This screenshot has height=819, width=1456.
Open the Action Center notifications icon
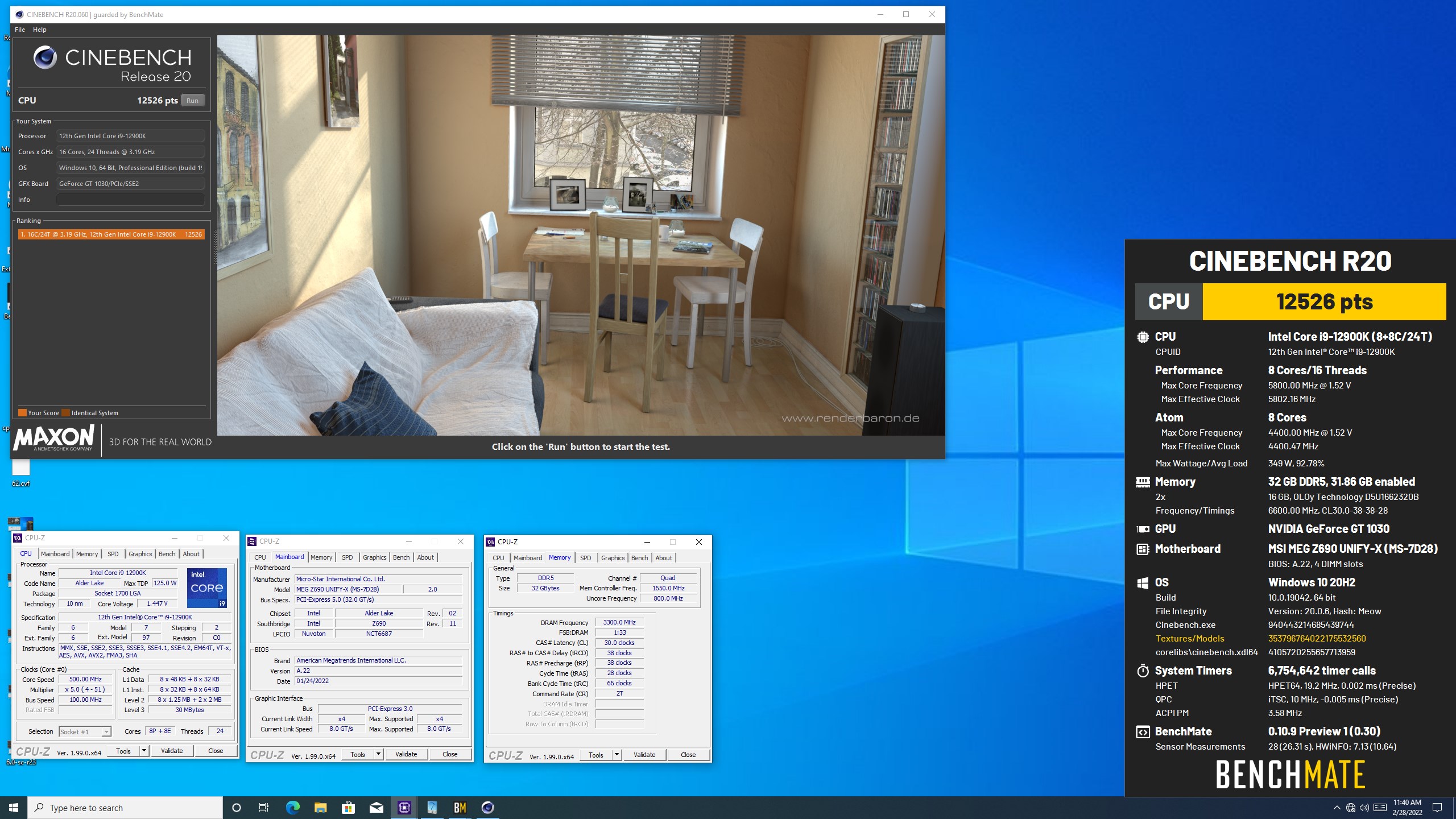tap(1437, 808)
